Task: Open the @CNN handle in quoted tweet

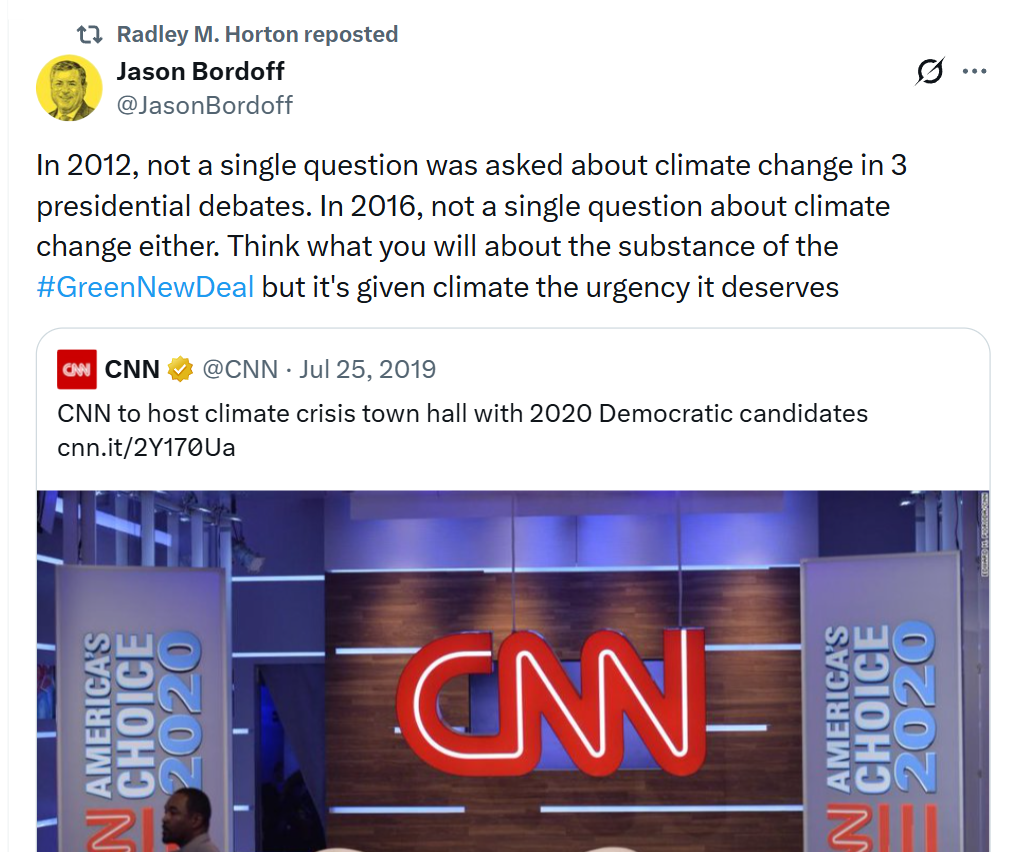Action: pyautogui.click(x=240, y=370)
